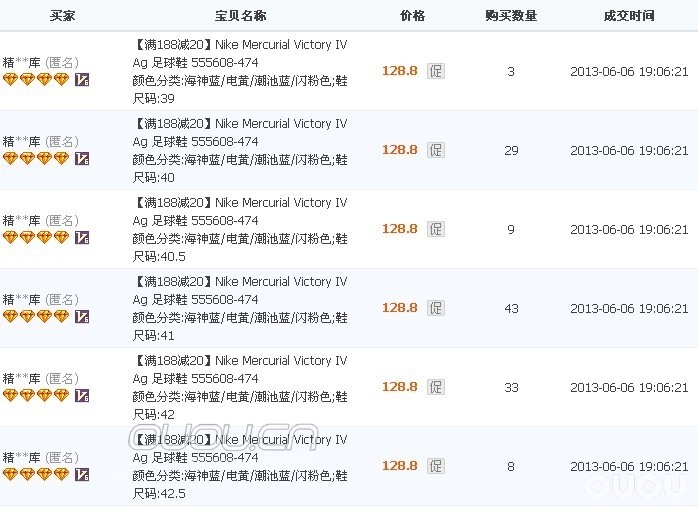Click the promo 促 icon in size 42 row

435,387
